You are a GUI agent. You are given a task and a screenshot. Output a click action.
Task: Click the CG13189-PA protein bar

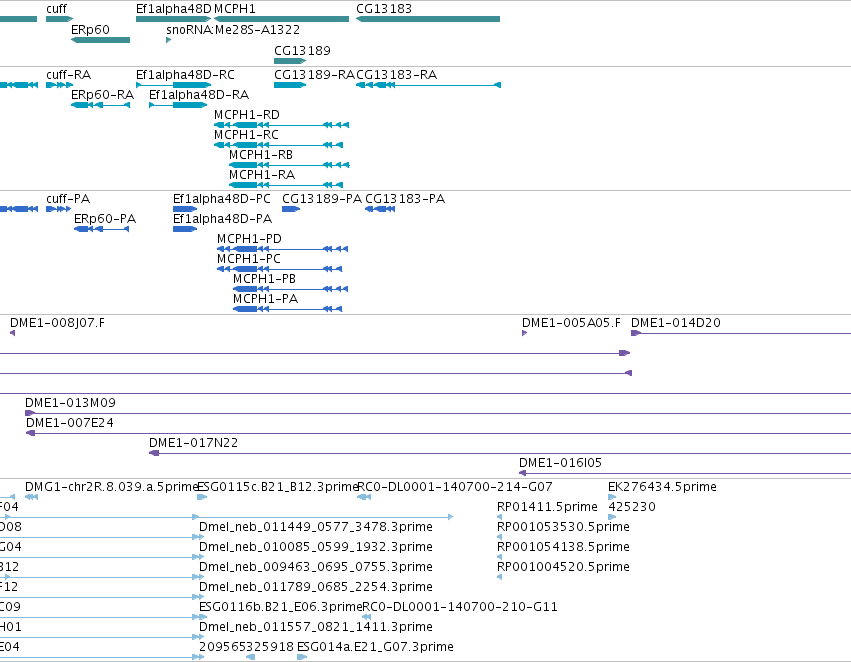pos(291,209)
